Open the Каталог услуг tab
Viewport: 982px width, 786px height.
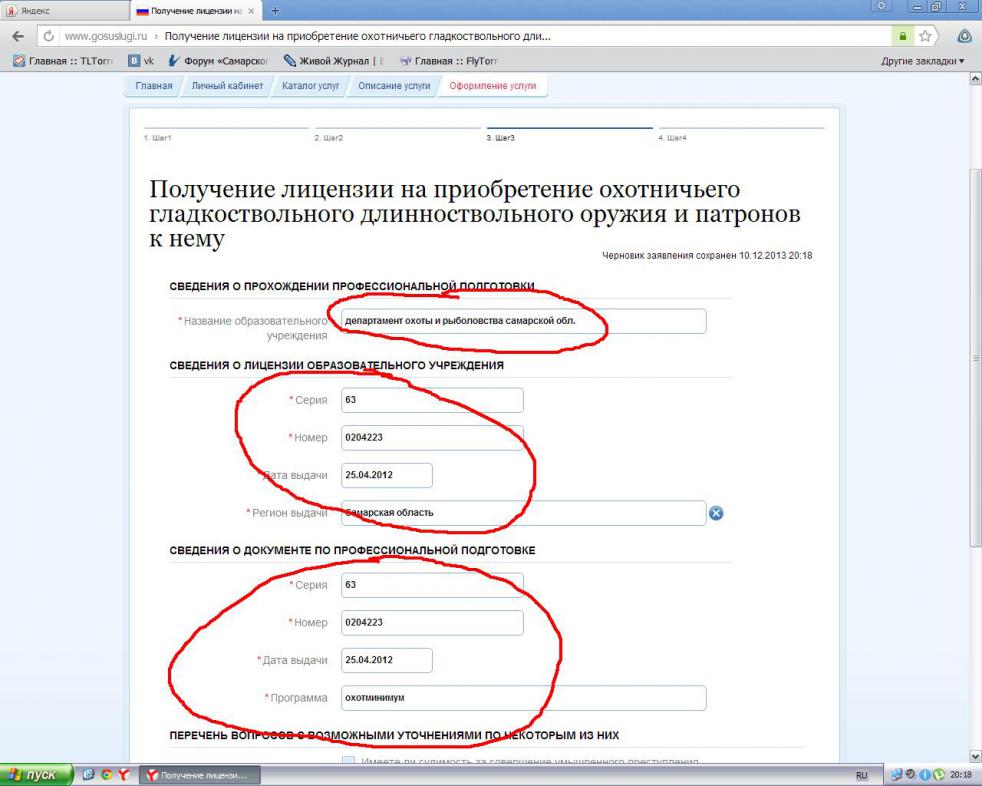(311, 86)
